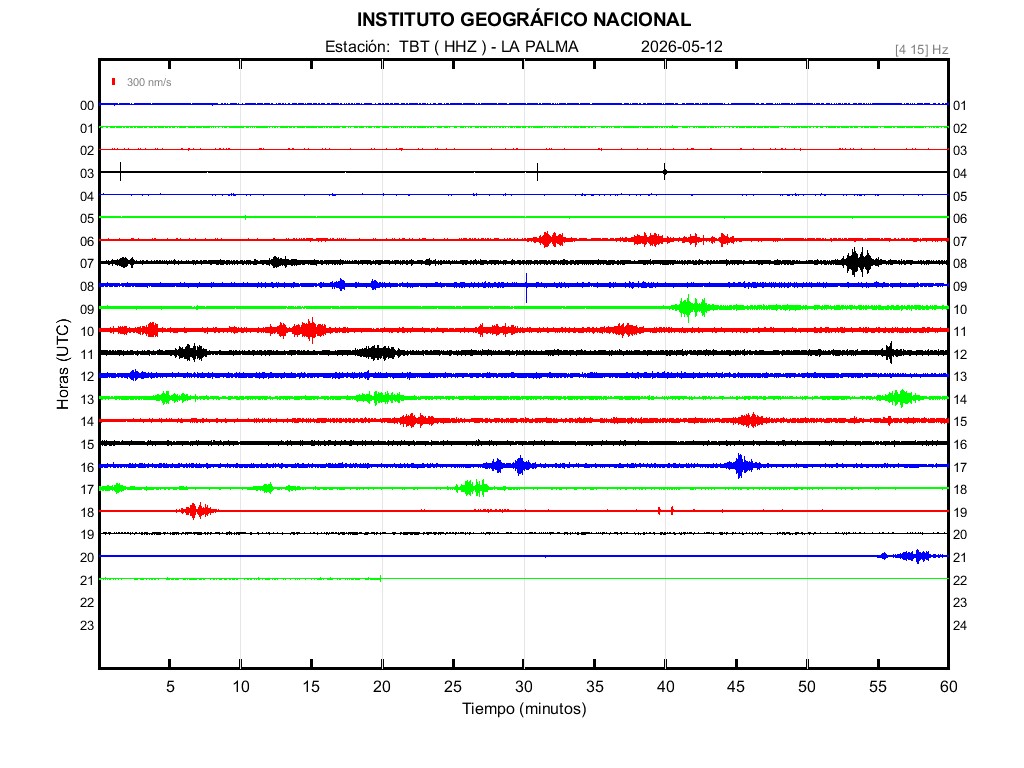Click the [4 15] Hz filter label
The height and width of the screenshot is (768, 1024).
(921, 50)
